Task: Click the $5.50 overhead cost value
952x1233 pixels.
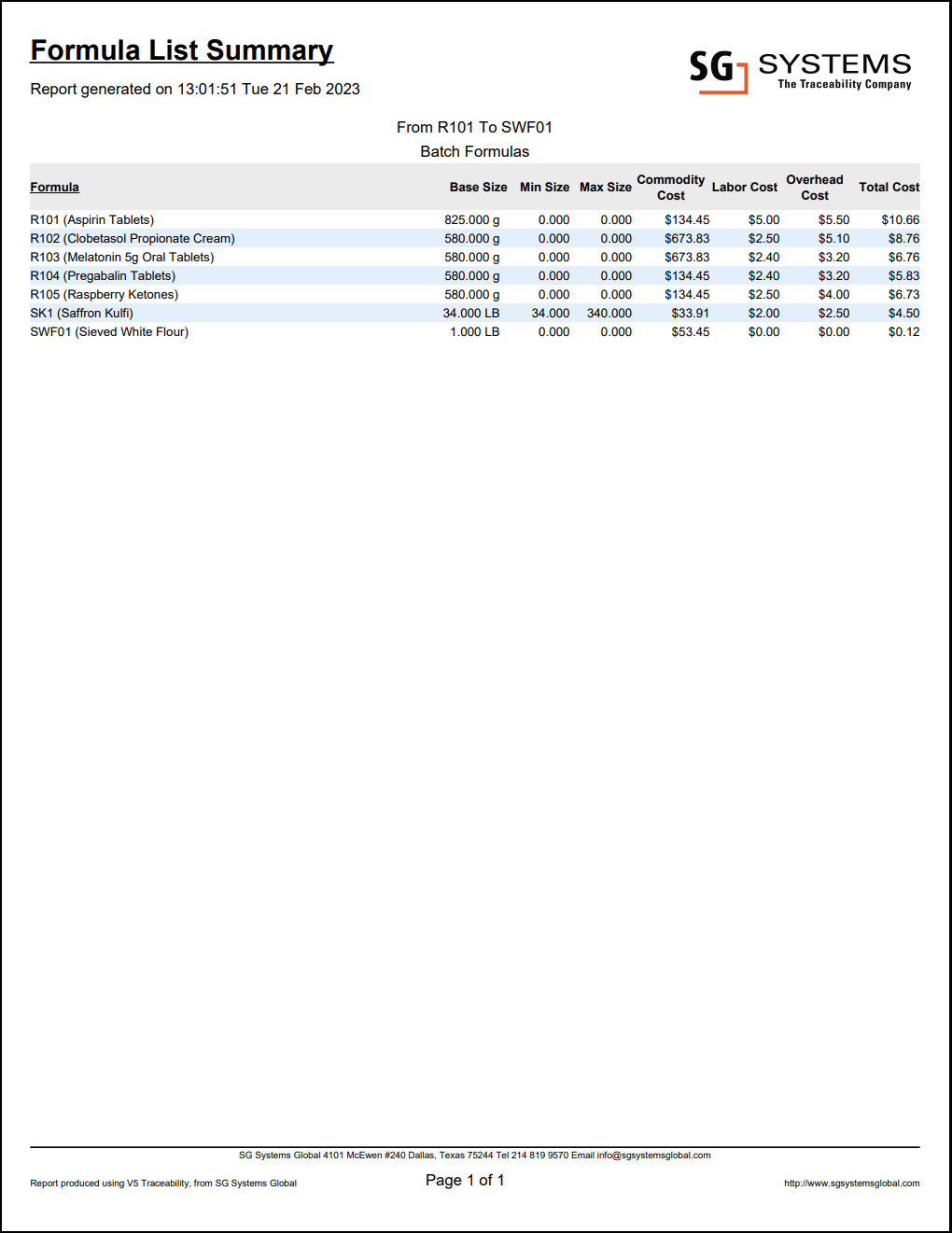Action: point(833,219)
